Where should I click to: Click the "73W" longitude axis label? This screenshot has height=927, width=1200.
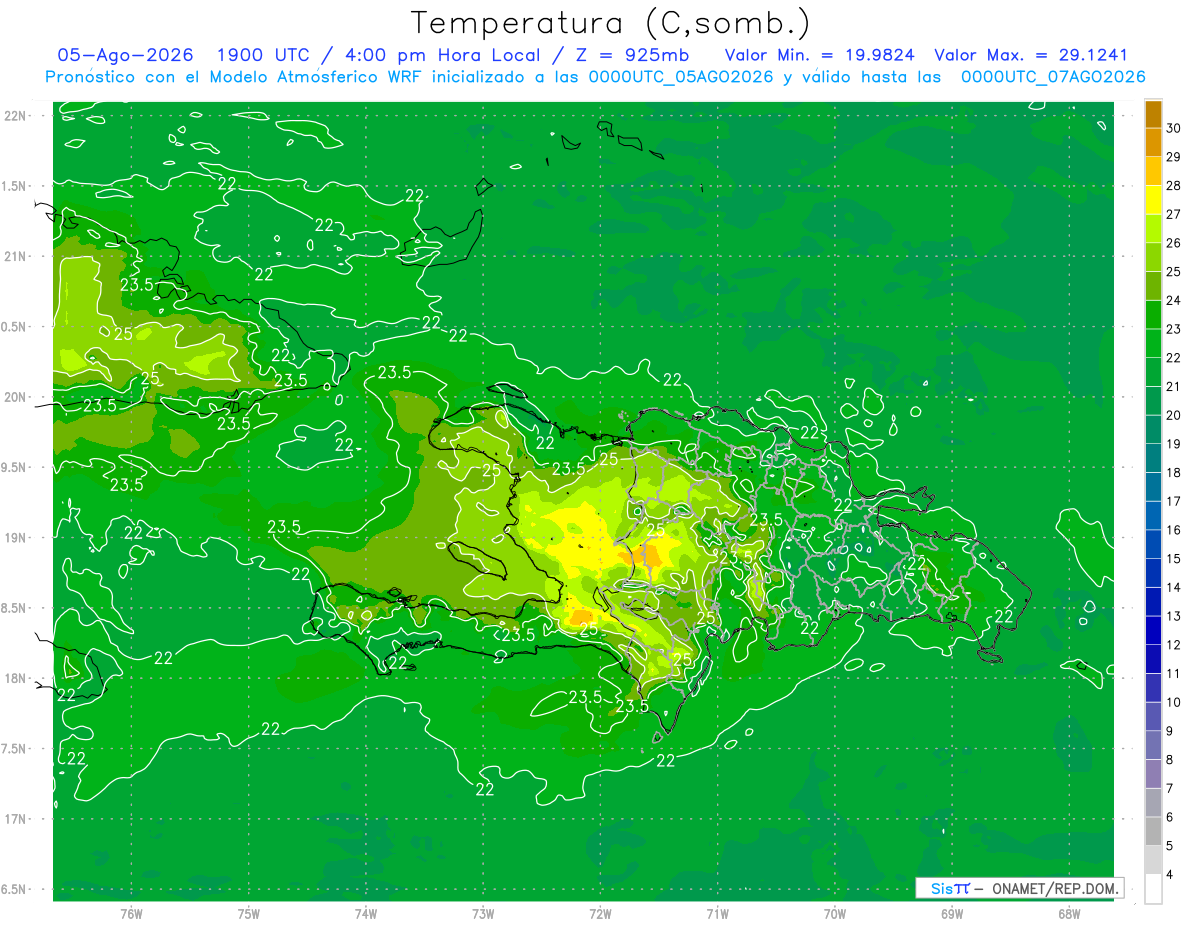point(483,914)
